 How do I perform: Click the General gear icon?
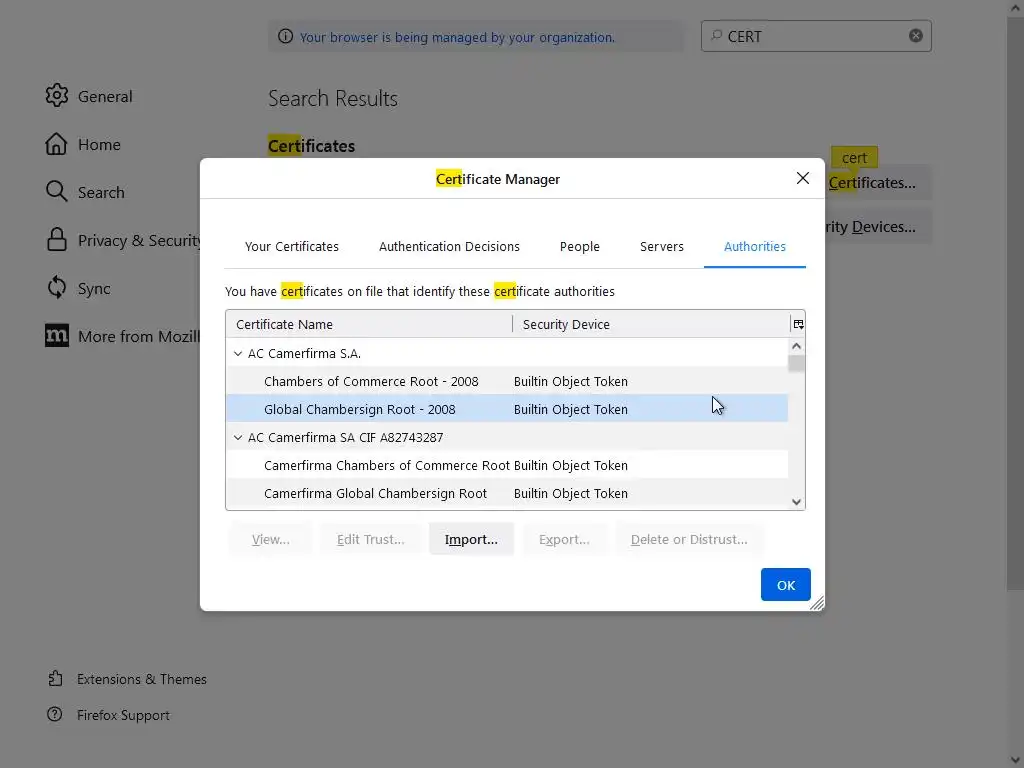pyautogui.click(x=56, y=96)
